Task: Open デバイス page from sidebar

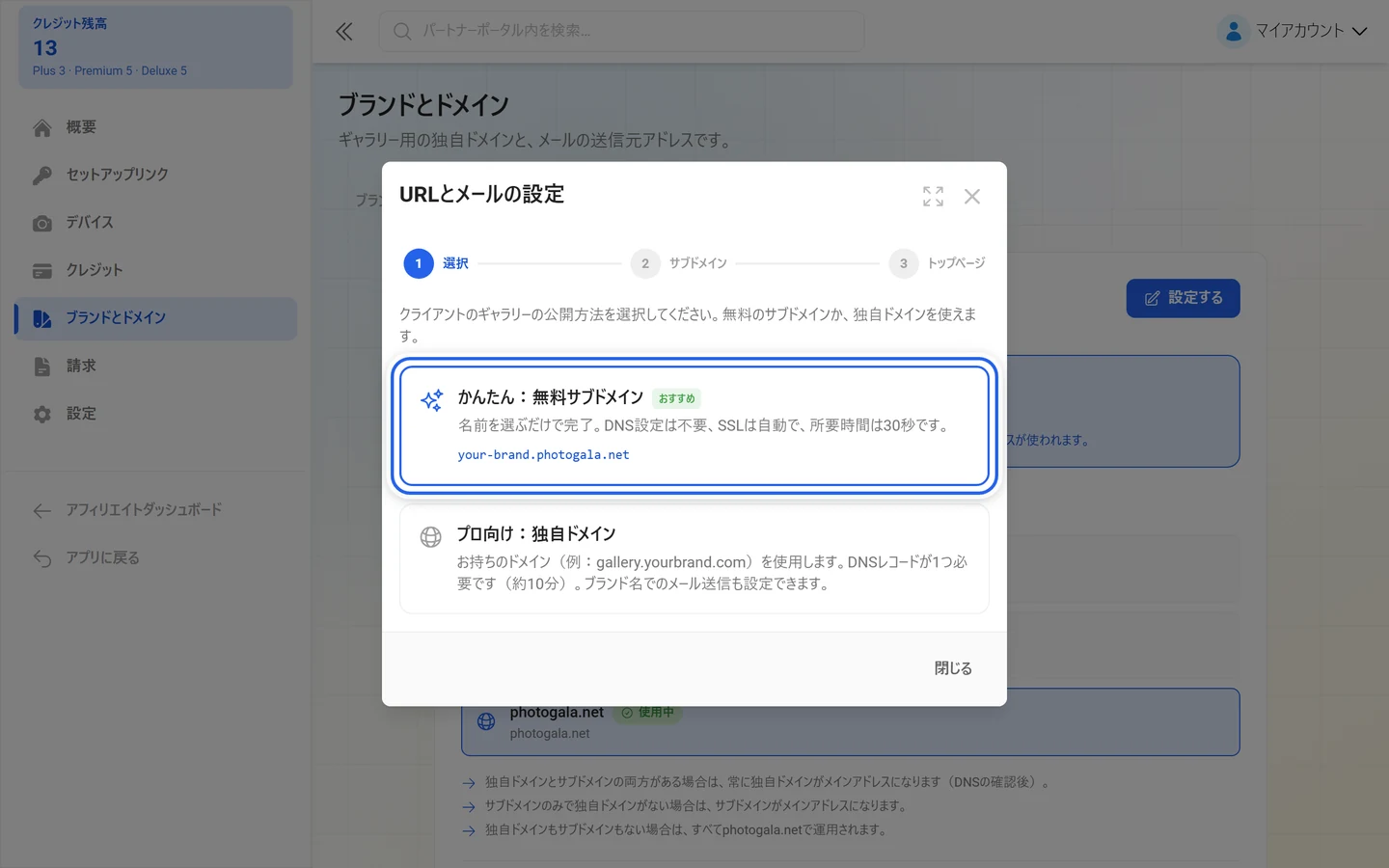Action: click(x=156, y=223)
